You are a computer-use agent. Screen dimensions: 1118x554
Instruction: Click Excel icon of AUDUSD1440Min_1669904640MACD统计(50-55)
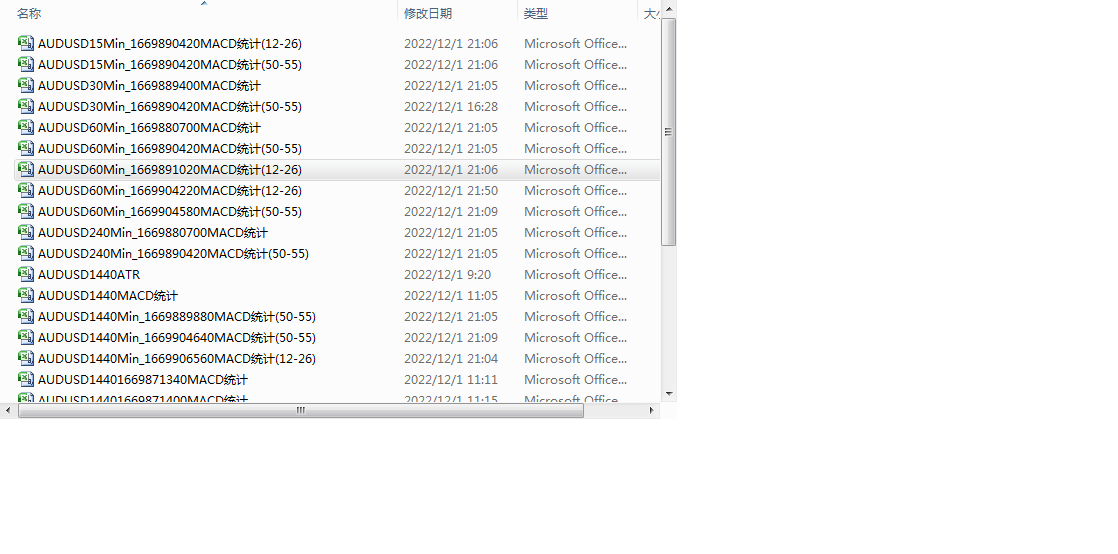[x=26, y=337]
